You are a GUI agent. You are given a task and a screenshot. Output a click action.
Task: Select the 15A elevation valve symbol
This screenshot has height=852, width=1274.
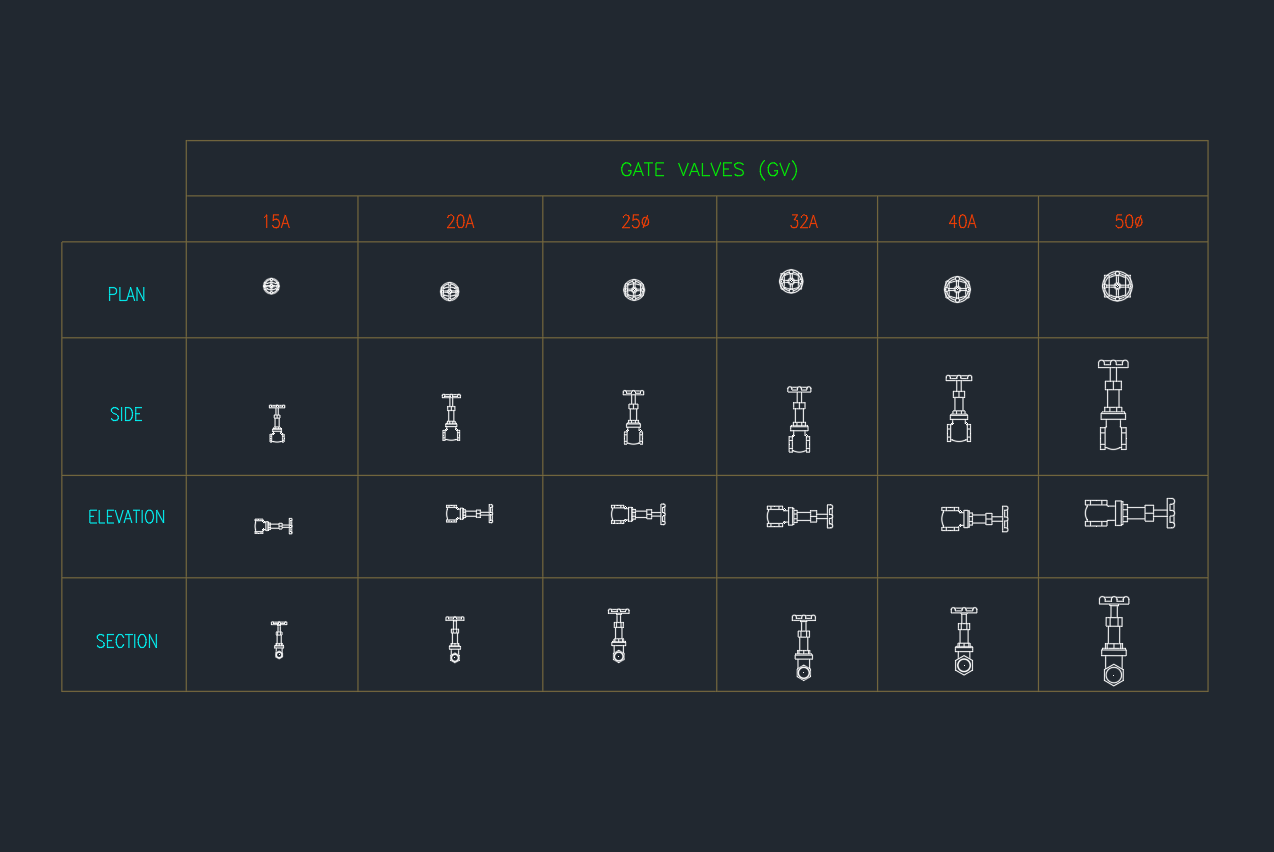tap(273, 526)
